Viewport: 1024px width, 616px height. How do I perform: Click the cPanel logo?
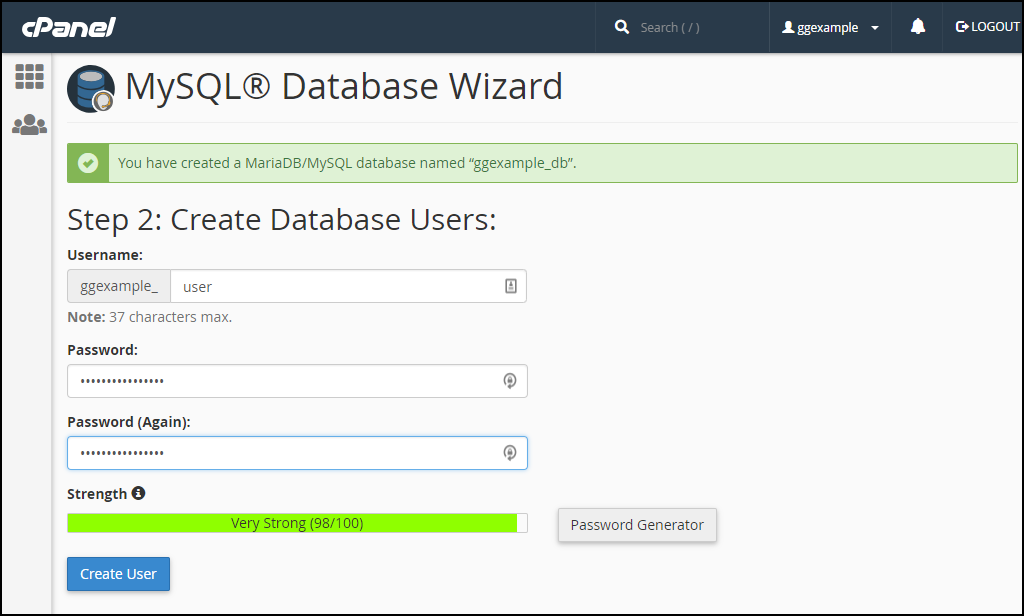[69, 27]
